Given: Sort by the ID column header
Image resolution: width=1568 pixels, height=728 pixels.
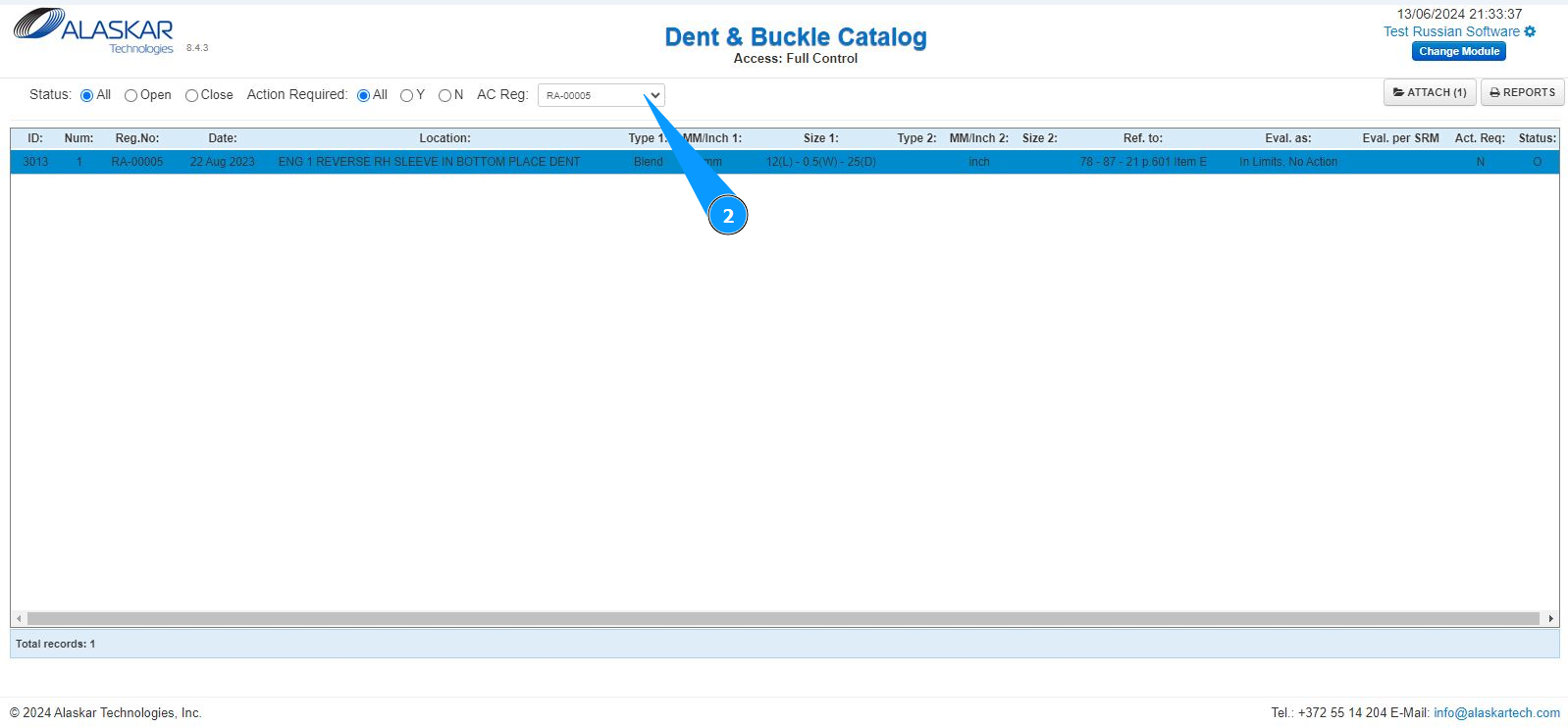Looking at the screenshot, I should click(x=35, y=138).
